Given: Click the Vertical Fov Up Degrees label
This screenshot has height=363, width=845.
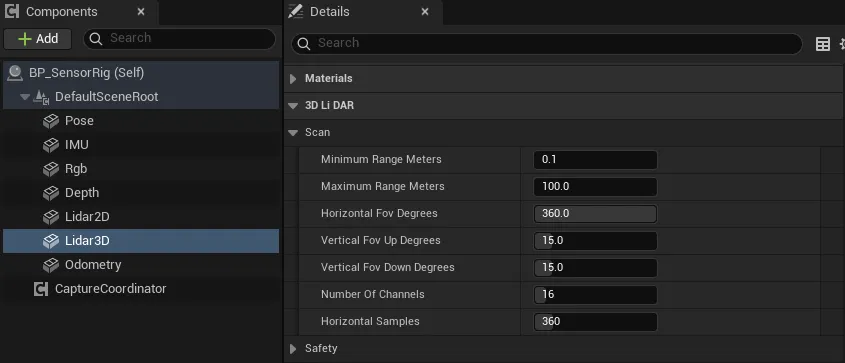Looking at the screenshot, I should pyautogui.click(x=380, y=240).
